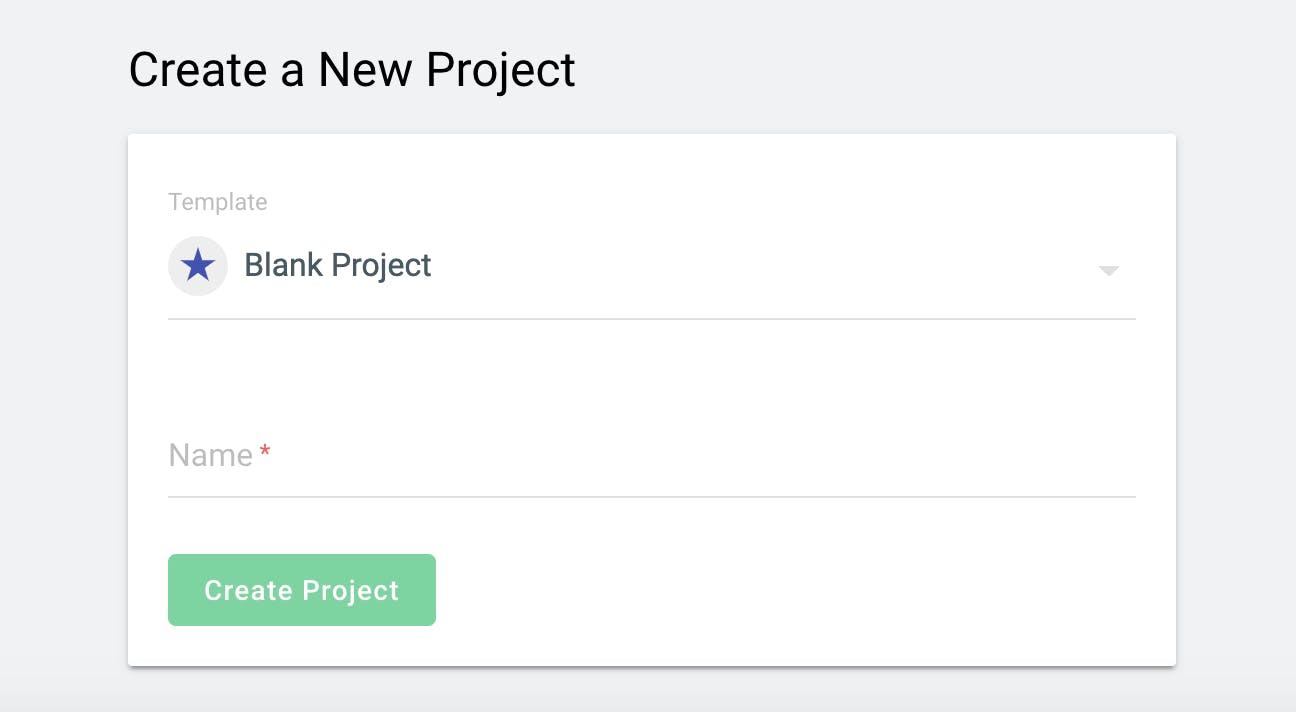Open the Template dropdown arrow
Screen dimensions: 1296x712
tap(1108, 271)
